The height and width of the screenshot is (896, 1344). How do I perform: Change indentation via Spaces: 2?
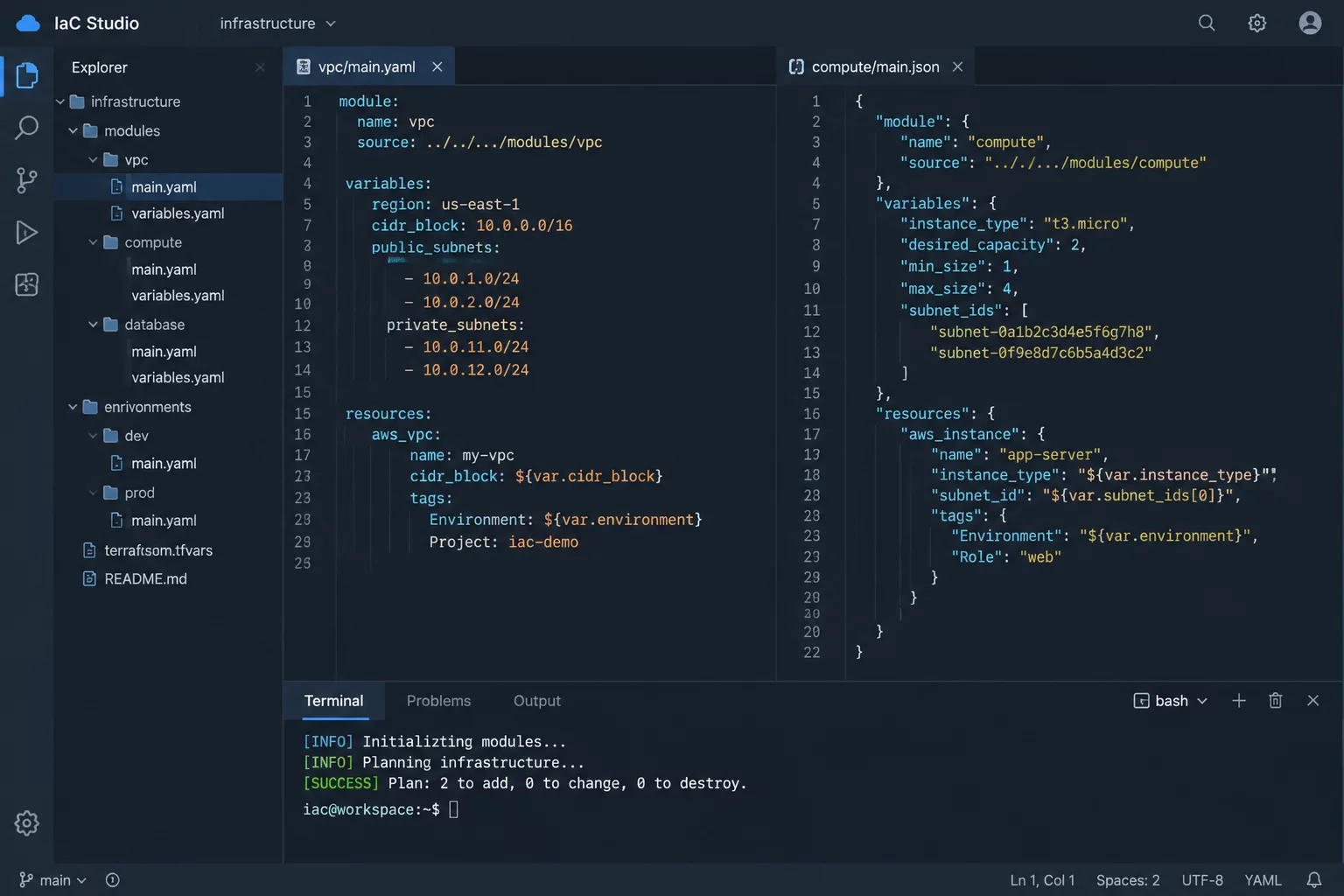(x=1128, y=880)
